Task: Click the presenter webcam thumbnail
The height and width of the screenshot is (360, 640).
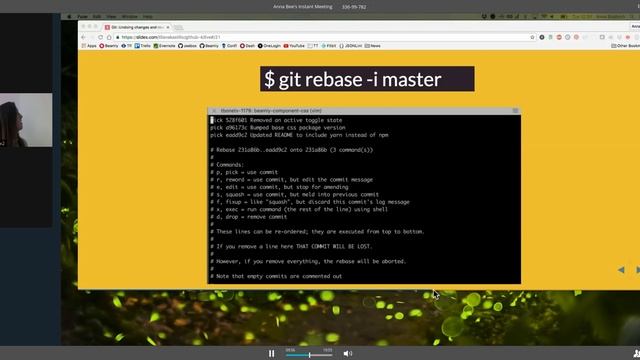Action: 26,120
